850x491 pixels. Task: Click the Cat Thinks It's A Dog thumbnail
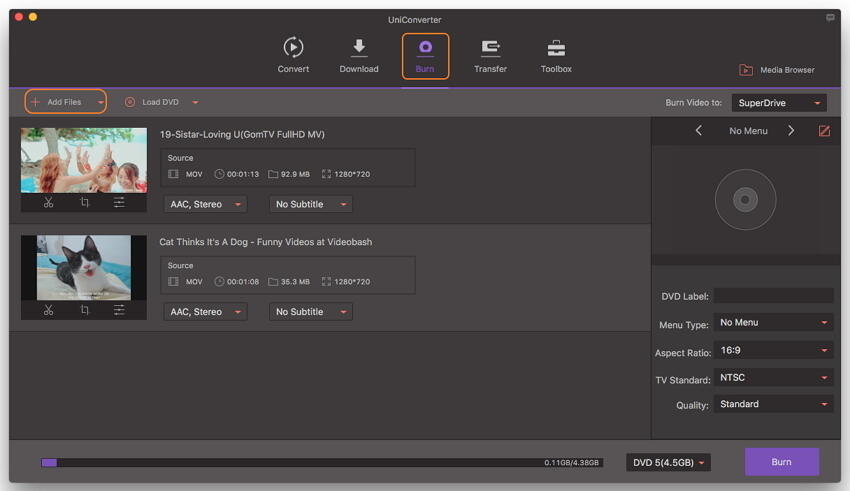click(x=83, y=268)
